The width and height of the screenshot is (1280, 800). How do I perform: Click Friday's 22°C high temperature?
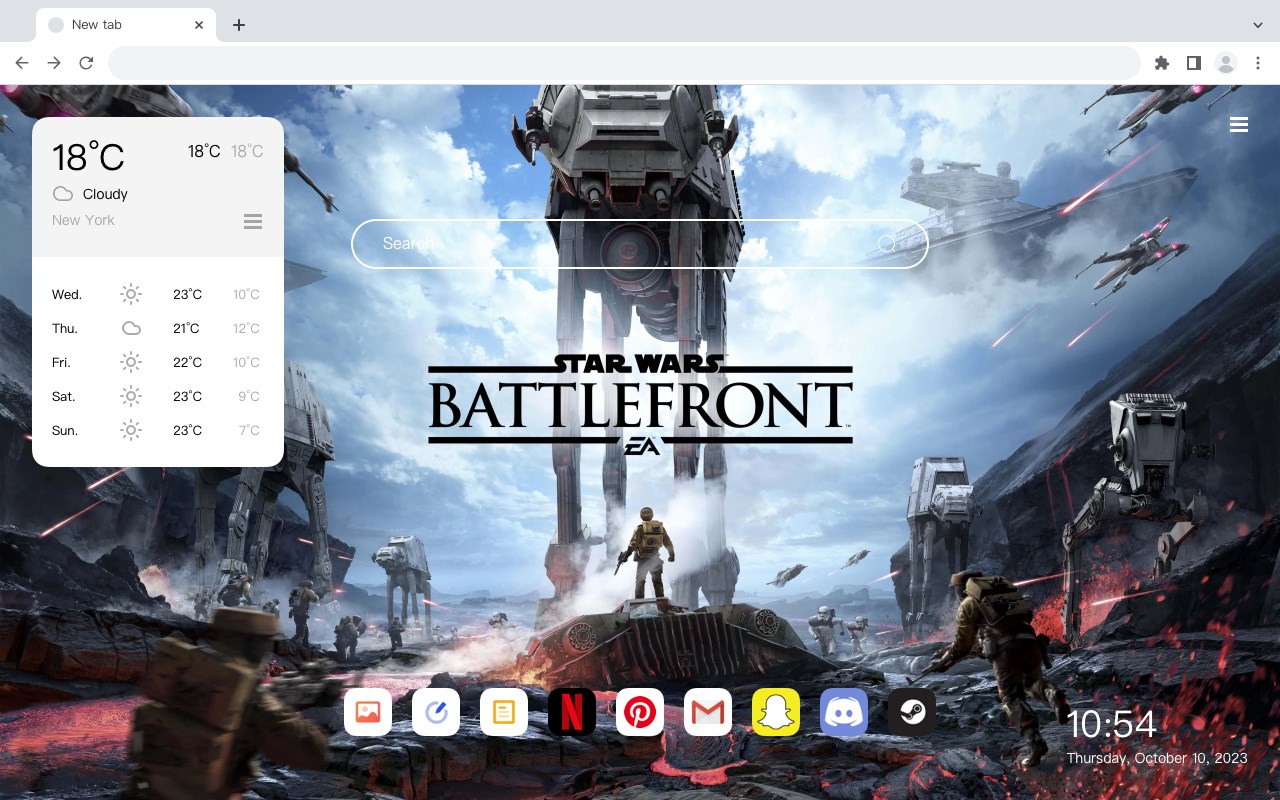click(187, 362)
